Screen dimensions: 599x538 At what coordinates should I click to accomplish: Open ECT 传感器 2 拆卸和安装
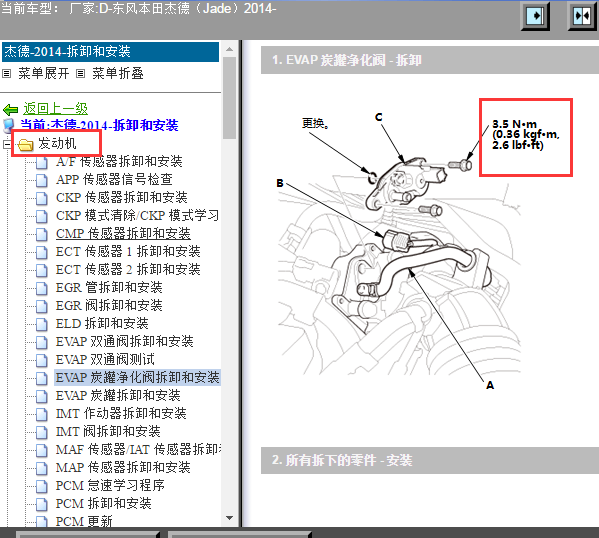[128, 269]
